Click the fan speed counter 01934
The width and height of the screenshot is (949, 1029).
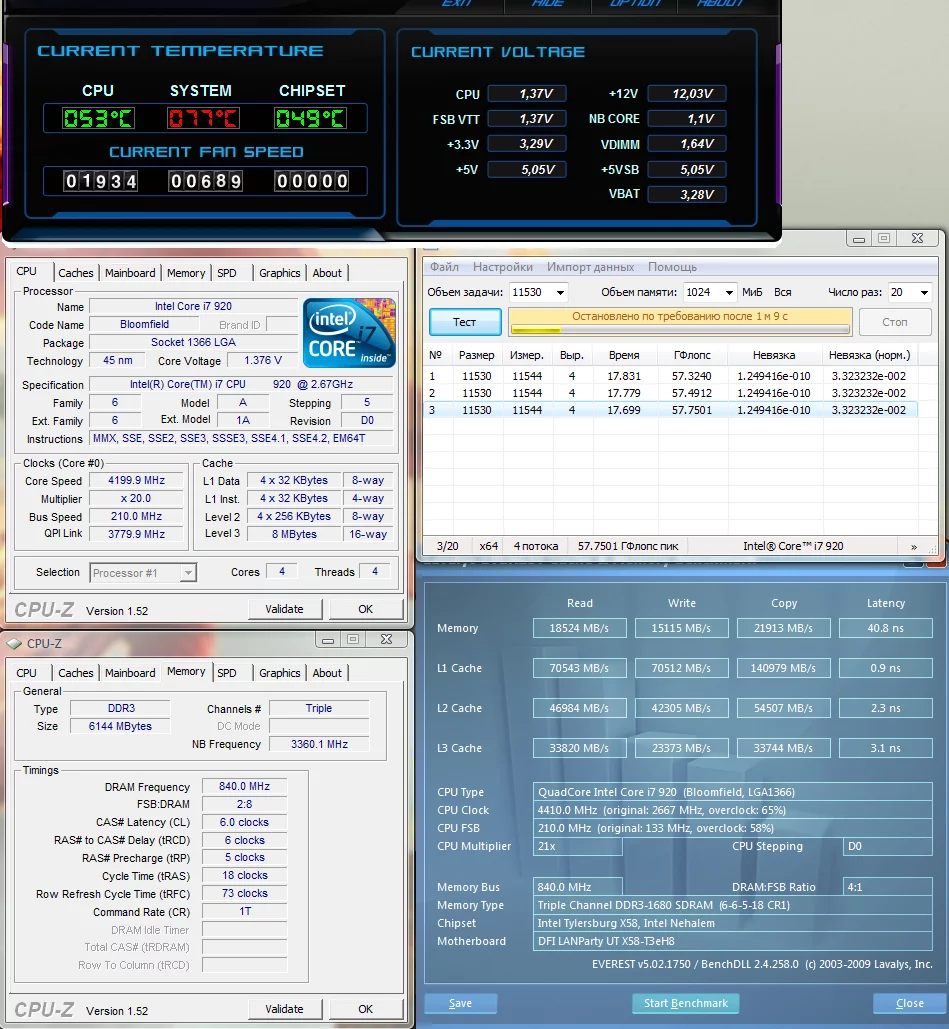pyautogui.click(x=100, y=181)
